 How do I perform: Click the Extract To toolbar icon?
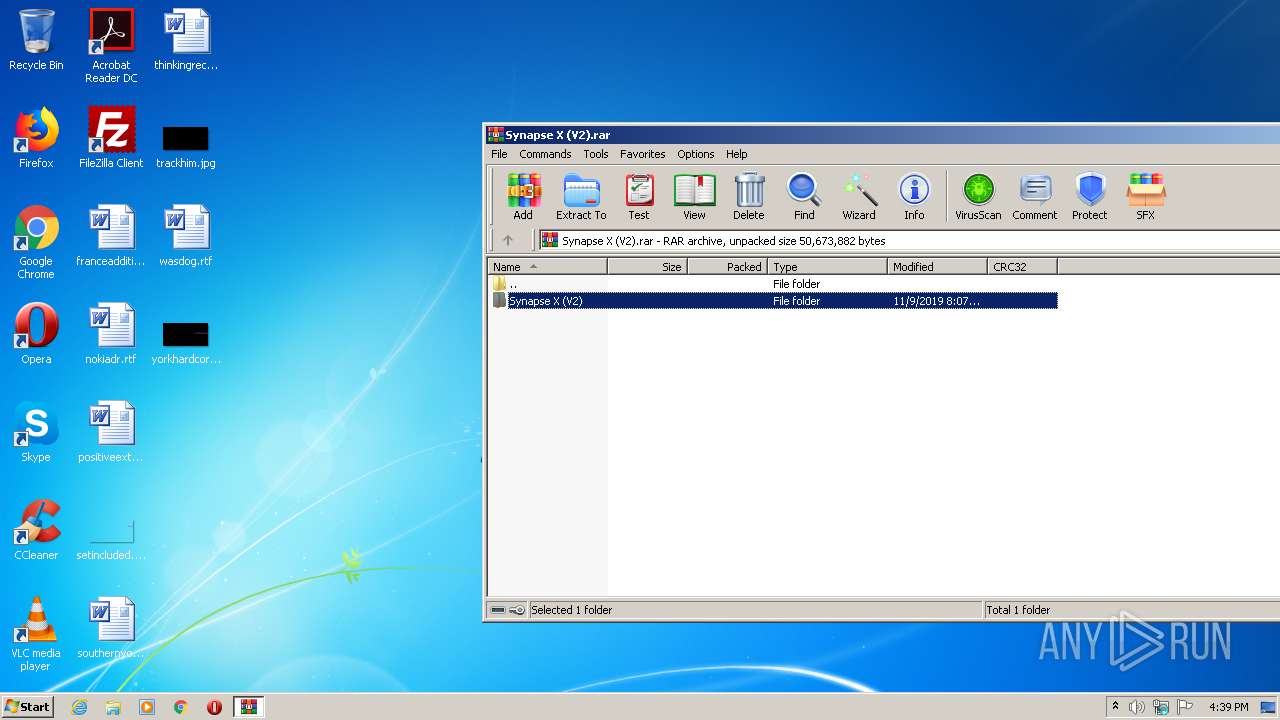click(581, 197)
